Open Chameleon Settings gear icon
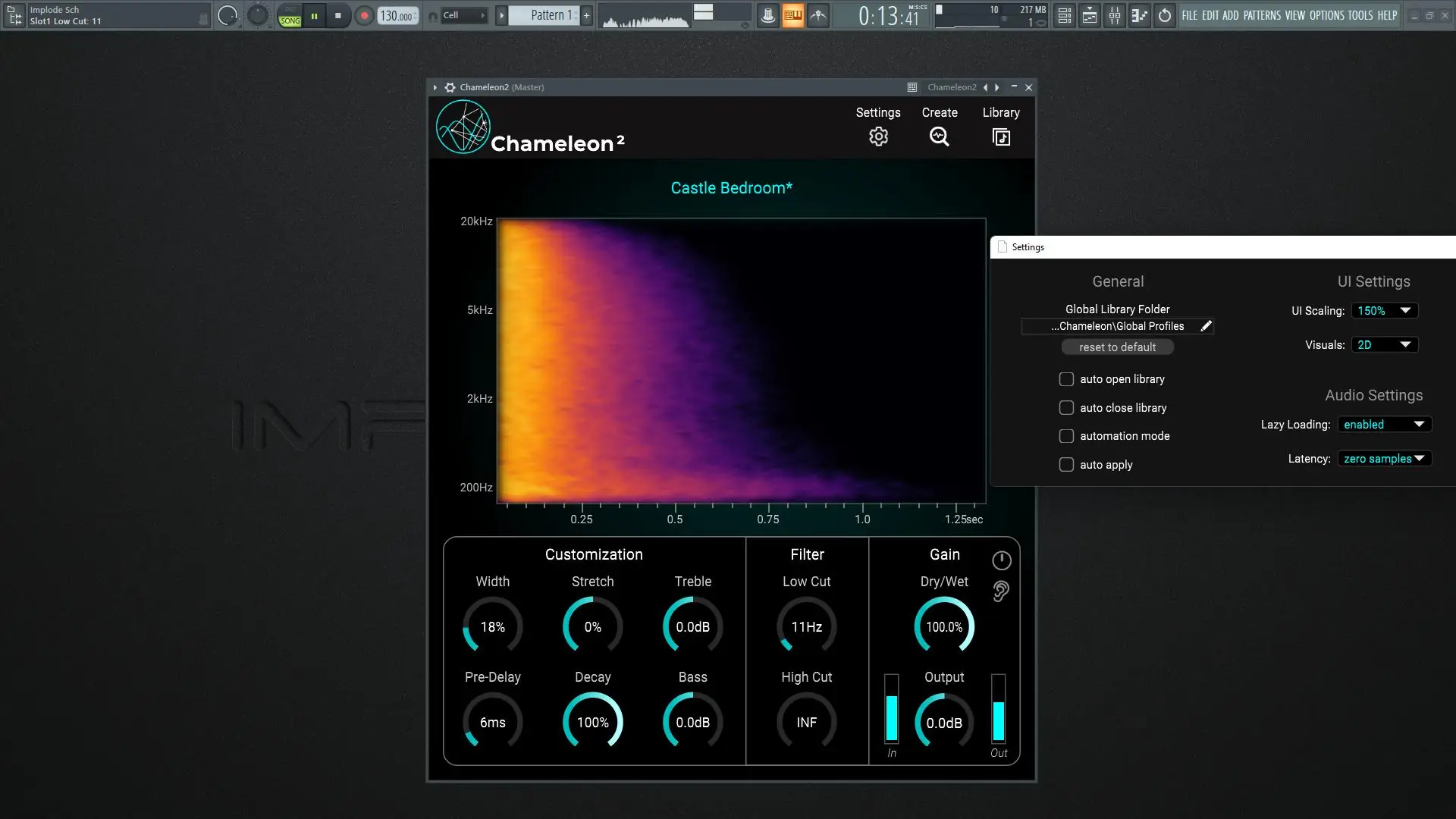This screenshot has width=1456, height=819. pyautogui.click(x=878, y=136)
